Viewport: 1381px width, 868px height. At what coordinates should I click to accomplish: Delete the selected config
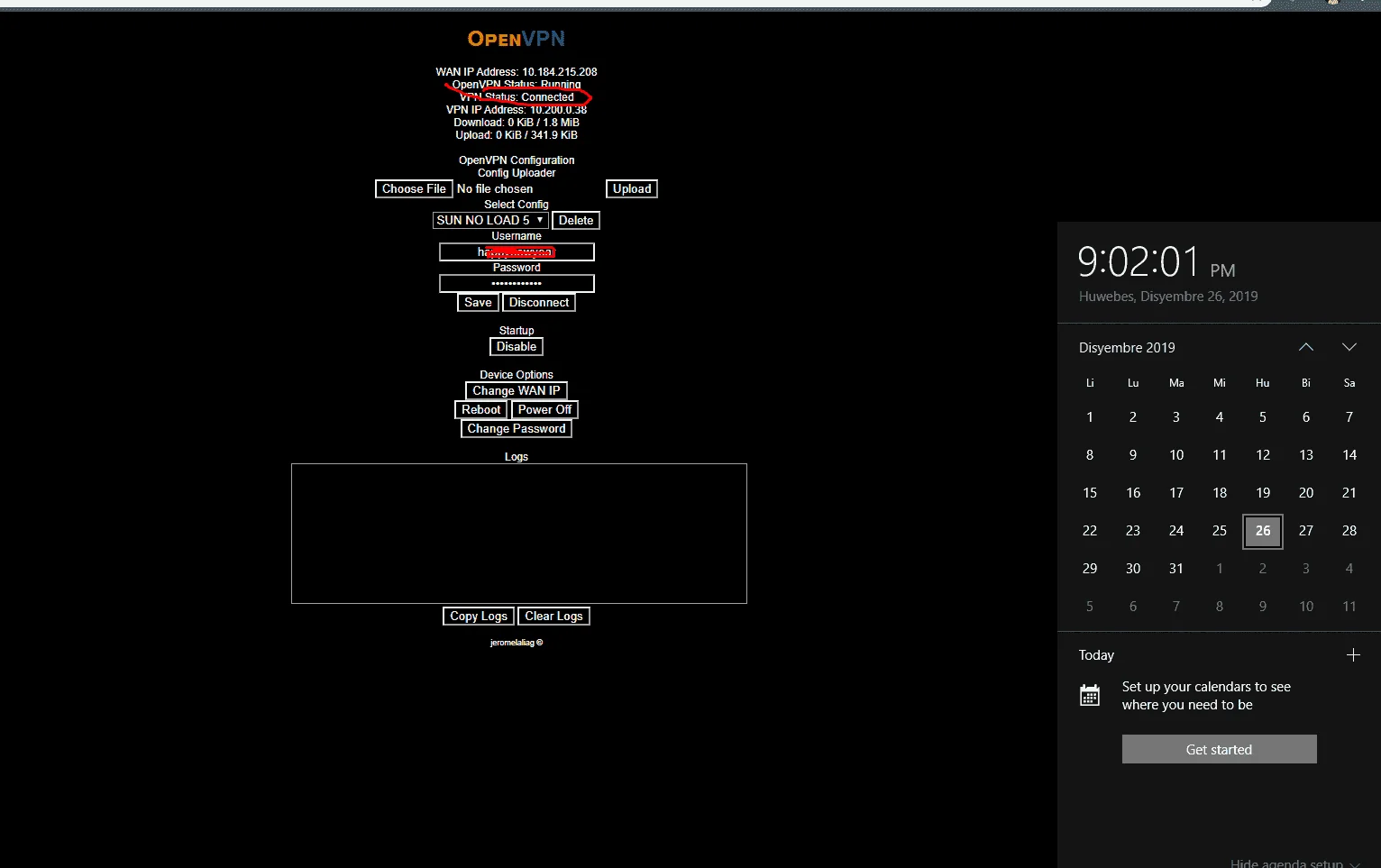(576, 220)
